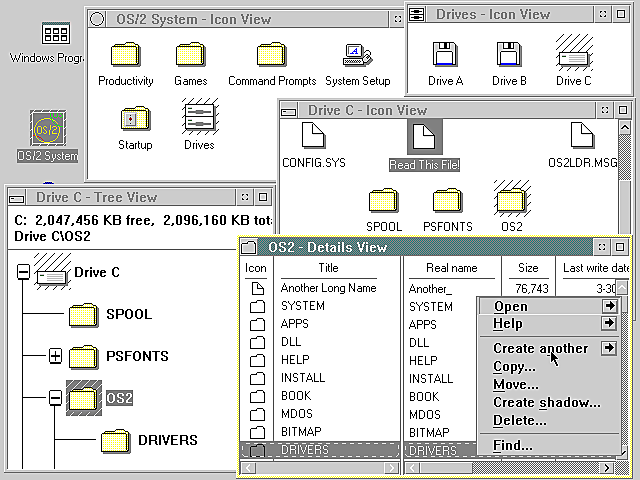Select the HELP title in Details View

click(295, 360)
